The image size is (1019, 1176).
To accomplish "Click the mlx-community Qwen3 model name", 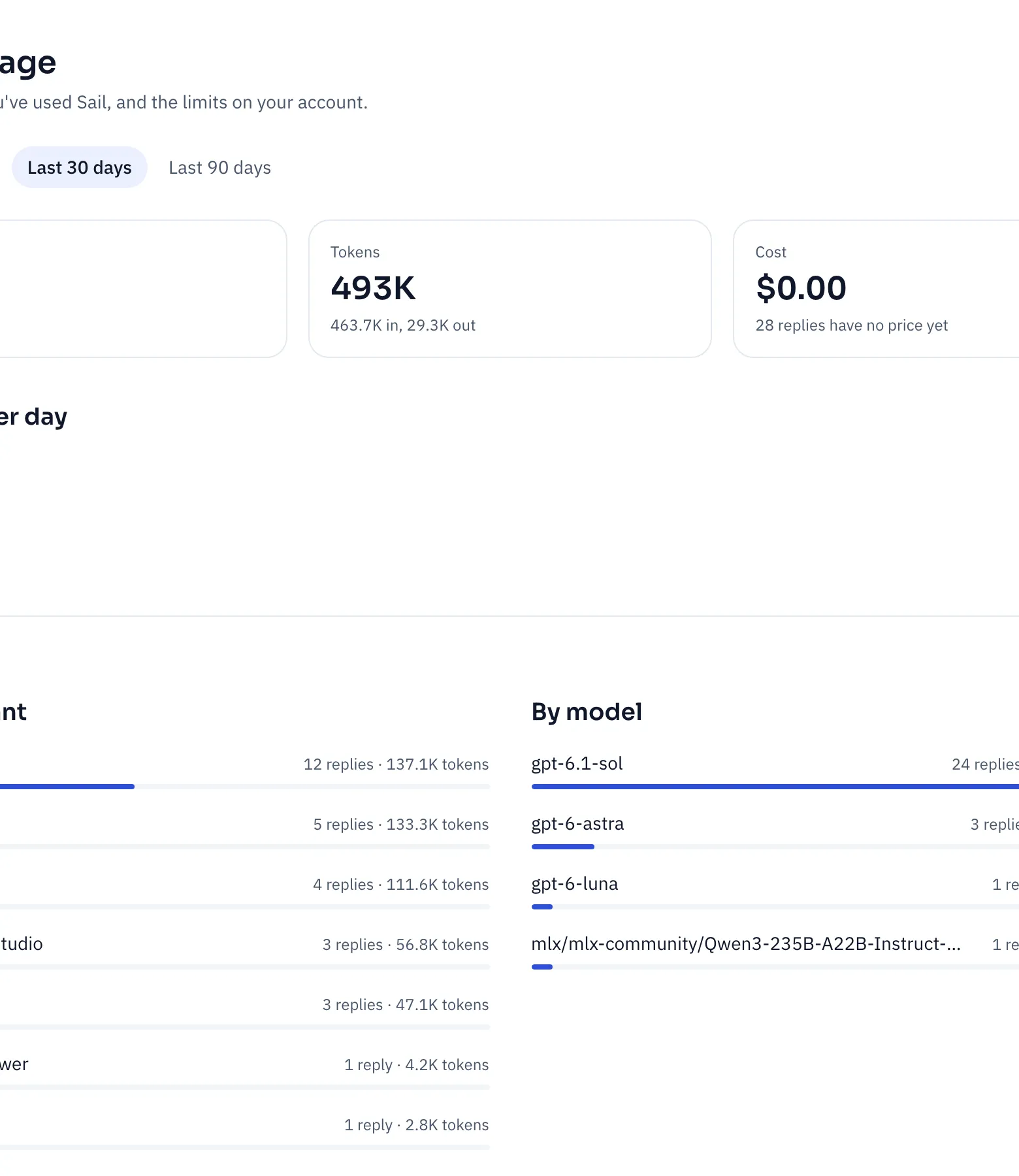I will click(746, 944).
